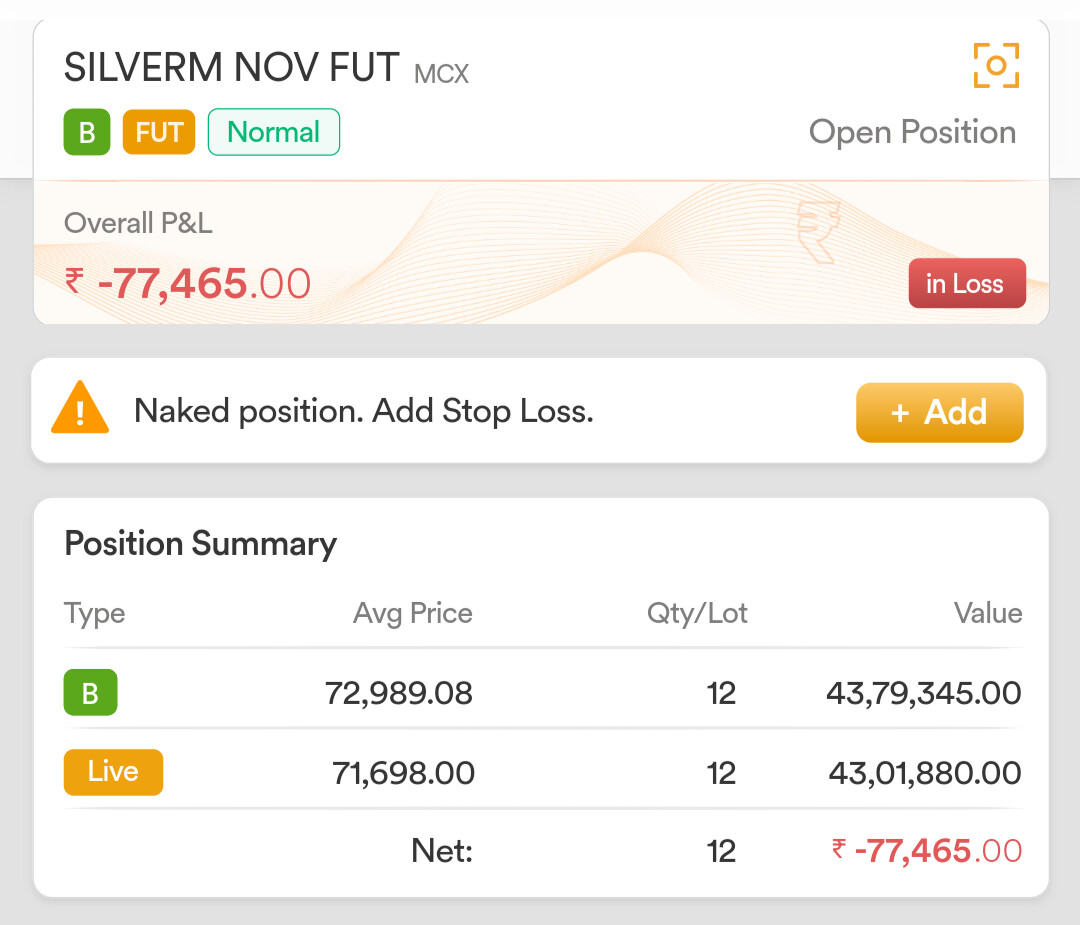Click the buy Avg Price 72,989.08
Image resolution: width=1080 pixels, height=925 pixels.
tap(399, 693)
